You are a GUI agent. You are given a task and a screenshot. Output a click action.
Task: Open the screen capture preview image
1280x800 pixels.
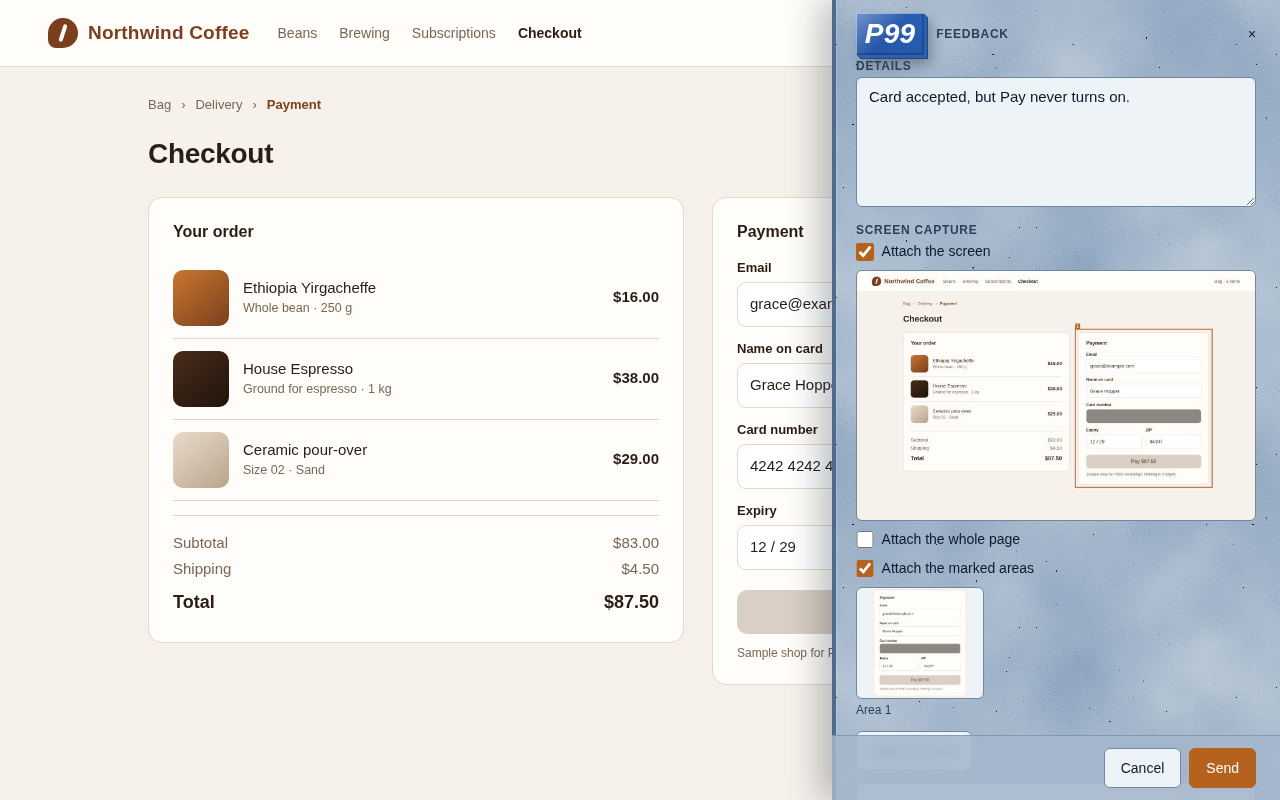[x=1056, y=396]
